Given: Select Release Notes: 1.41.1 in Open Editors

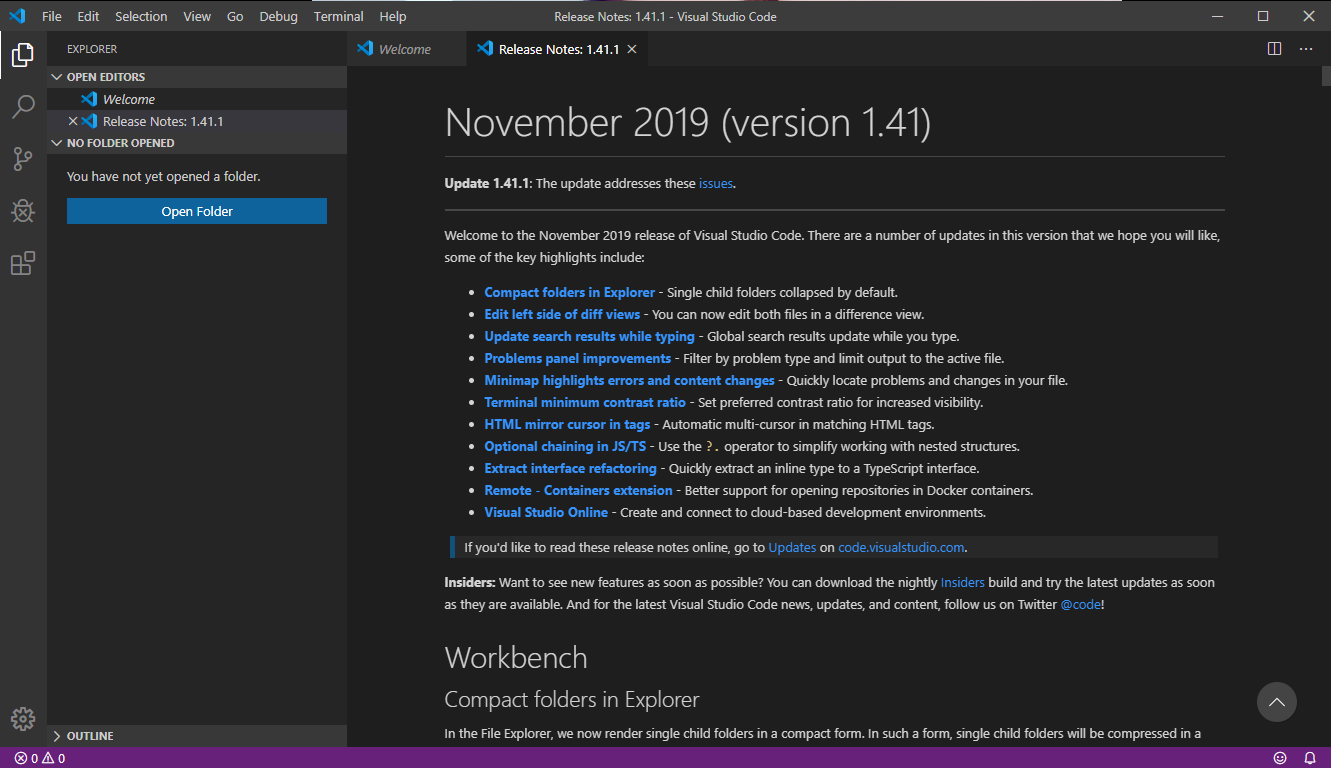Looking at the screenshot, I should pyautogui.click(x=197, y=121).
